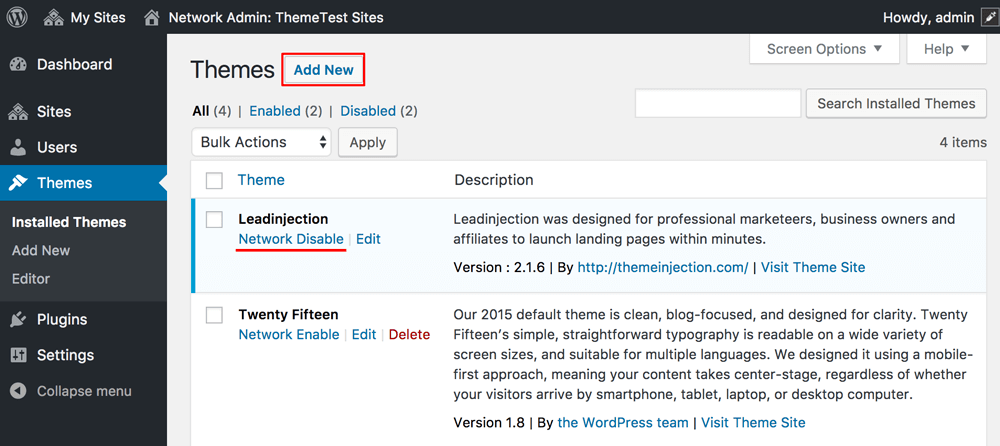
Task: Open the WordPress team link
Action: 623,422
